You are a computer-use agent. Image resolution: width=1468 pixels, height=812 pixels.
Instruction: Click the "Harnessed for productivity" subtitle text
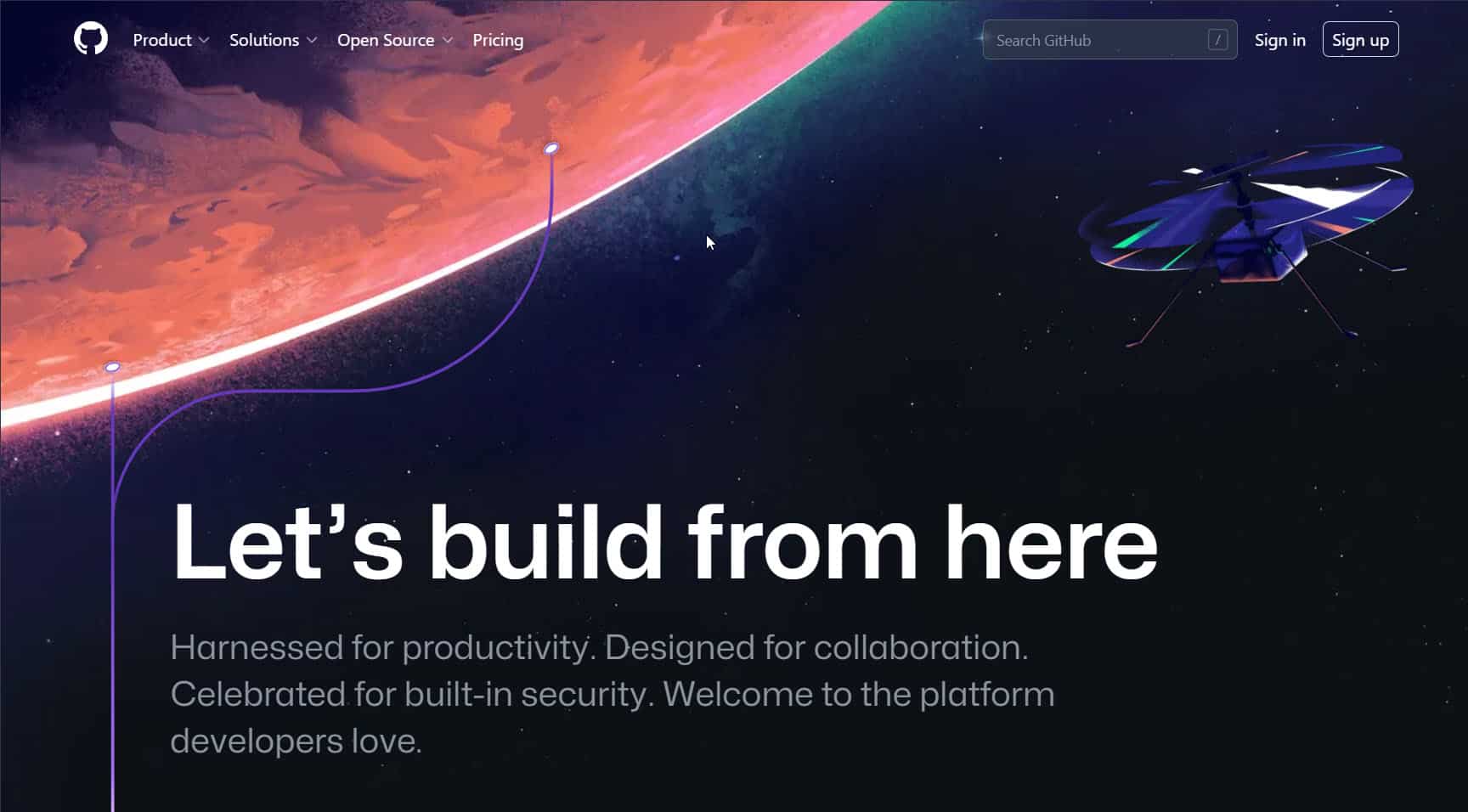tap(599, 647)
